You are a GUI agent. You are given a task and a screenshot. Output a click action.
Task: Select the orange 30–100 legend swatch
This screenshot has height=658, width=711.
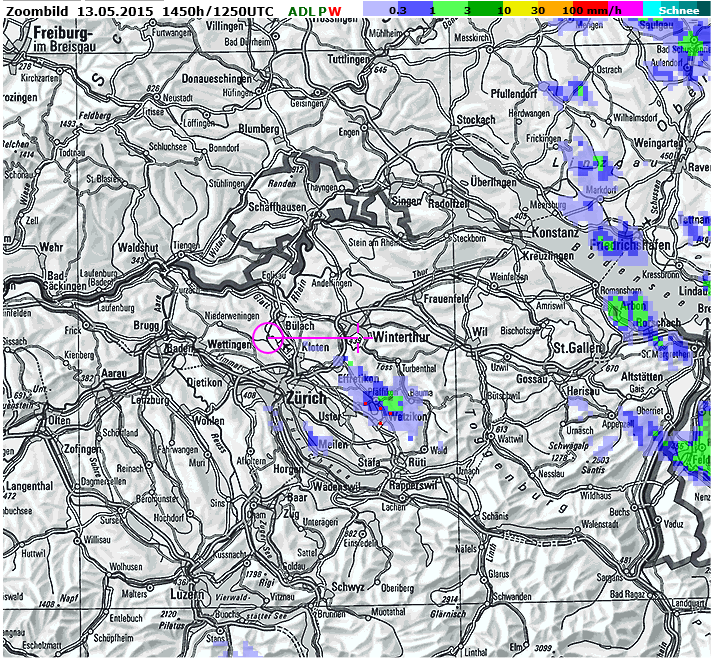[555, 9]
